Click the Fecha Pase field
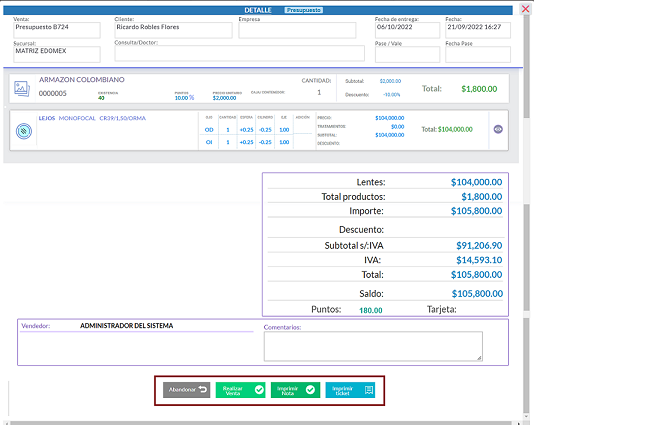Viewport: 665px width, 425px height. coord(478,54)
